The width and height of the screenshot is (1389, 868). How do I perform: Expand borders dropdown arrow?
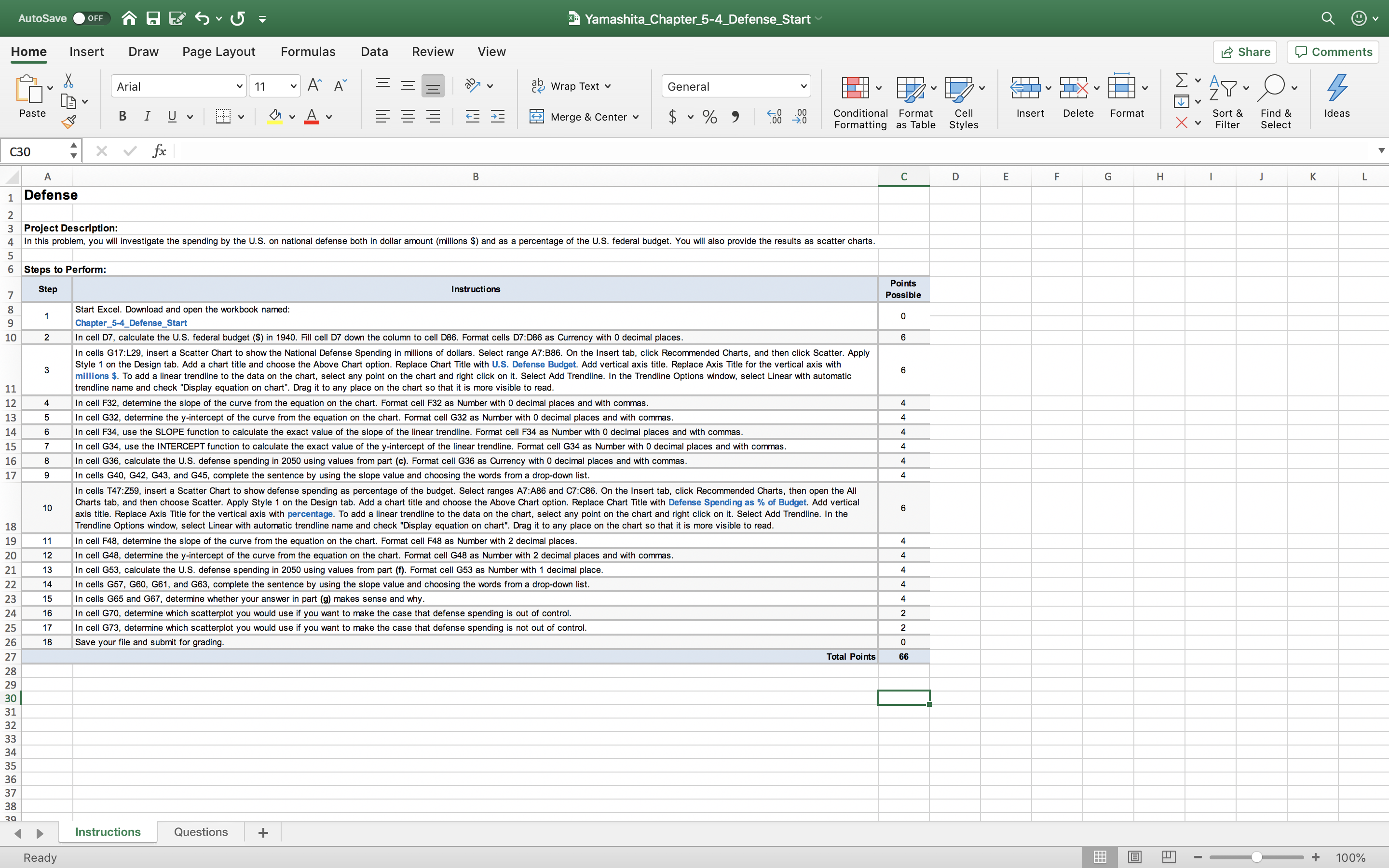click(241, 117)
